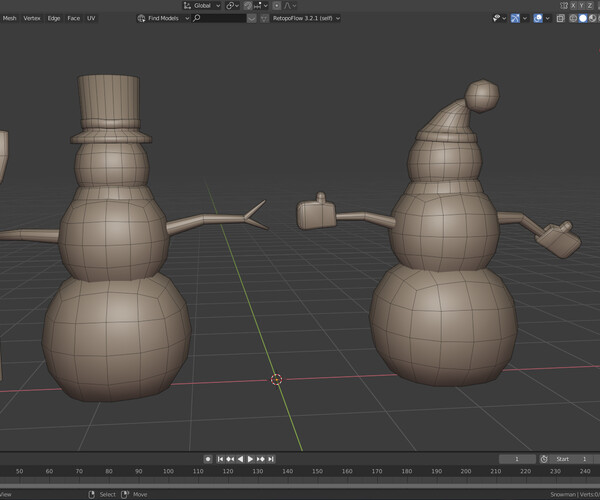Viewport: 600px width, 500px height.
Task: Open the Mesh menu
Action: [x=10, y=18]
